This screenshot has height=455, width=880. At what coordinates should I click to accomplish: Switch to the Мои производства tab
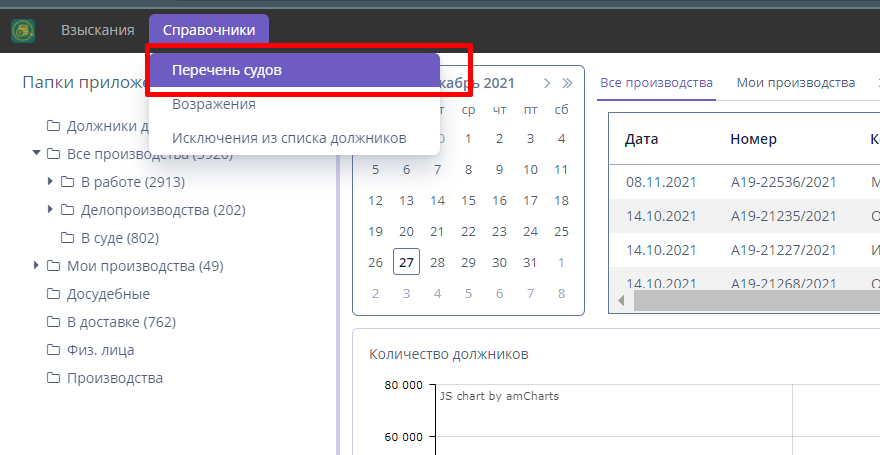[795, 83]
